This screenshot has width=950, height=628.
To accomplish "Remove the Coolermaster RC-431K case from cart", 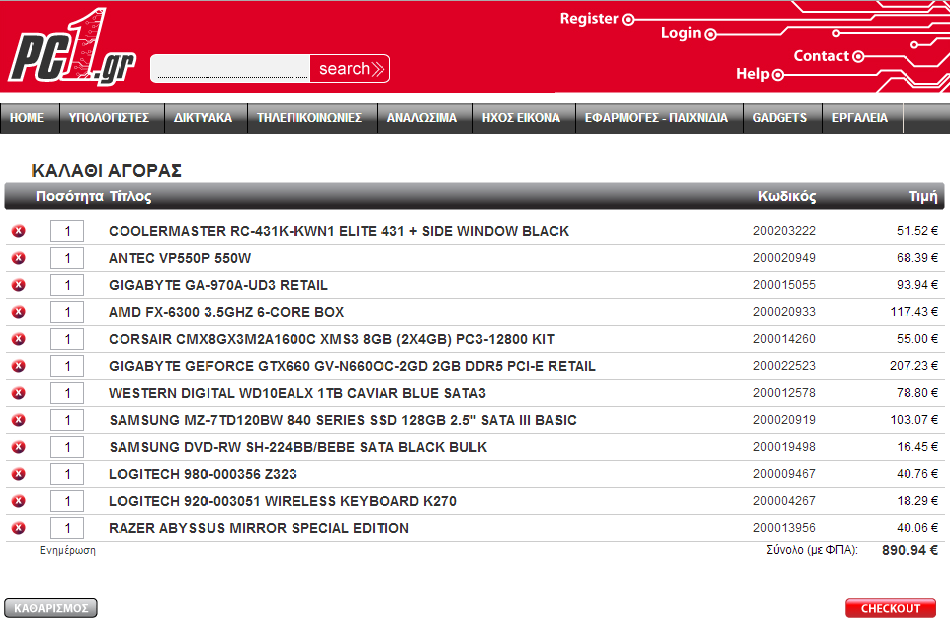I will (x=19, y=231).
